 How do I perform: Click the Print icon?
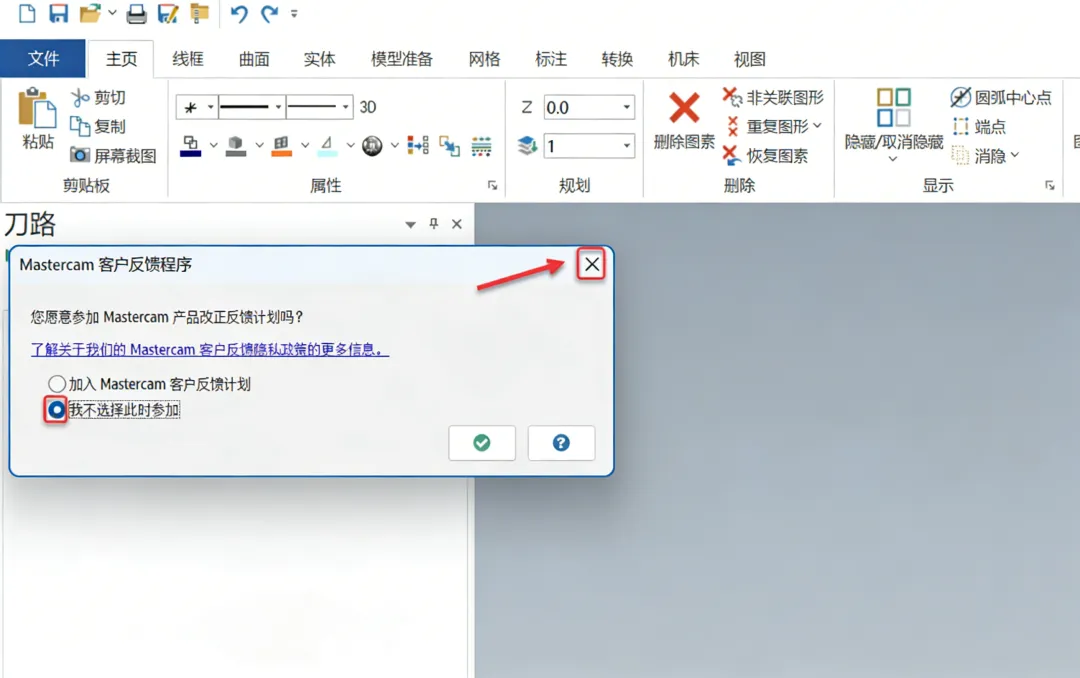coord(136,13)
